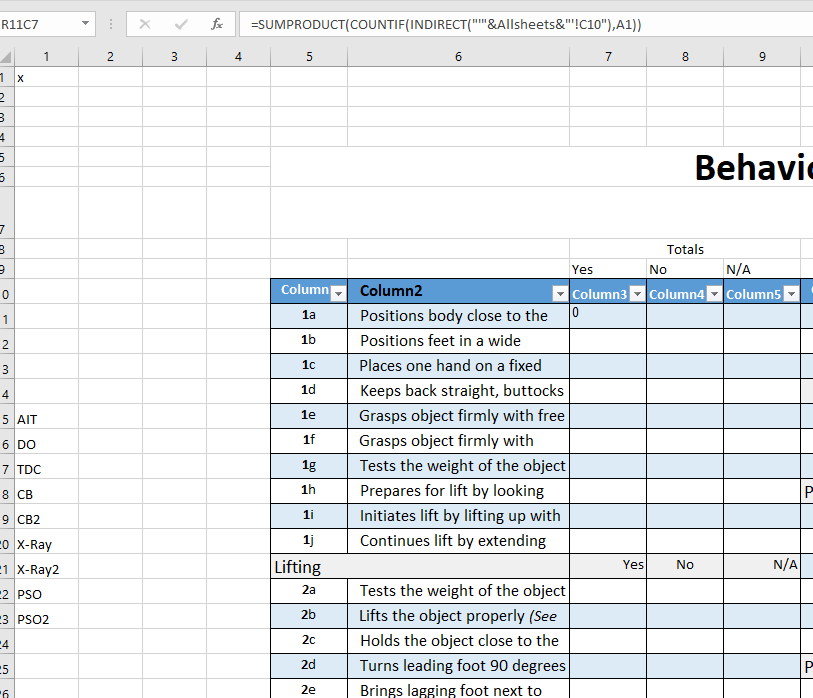Screen dimensions: 813x698
Task: Select 'Grasps object firmly with free' cell
Action: pyautogui.click(x=458, y=415)
